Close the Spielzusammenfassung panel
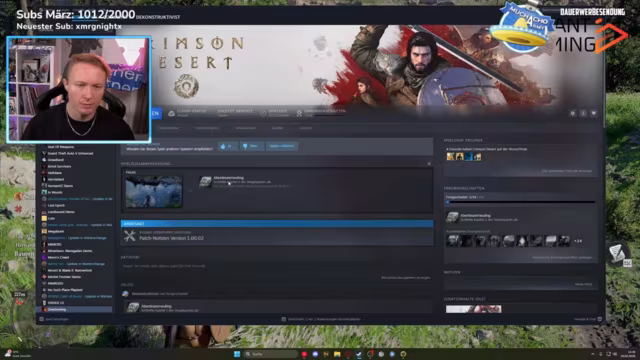Image resolution: width=640 pixels, height=360 pixels. click(429, 164)
